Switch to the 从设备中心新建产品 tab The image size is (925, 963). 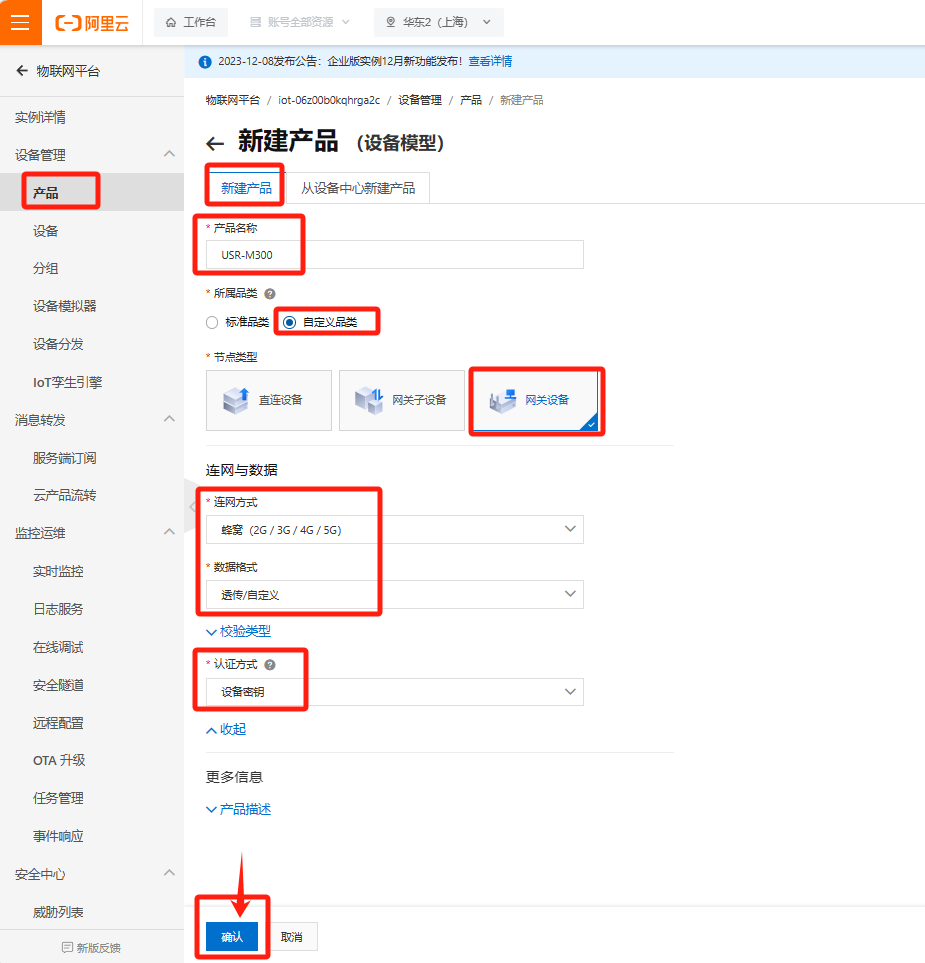tap(357, 188)
